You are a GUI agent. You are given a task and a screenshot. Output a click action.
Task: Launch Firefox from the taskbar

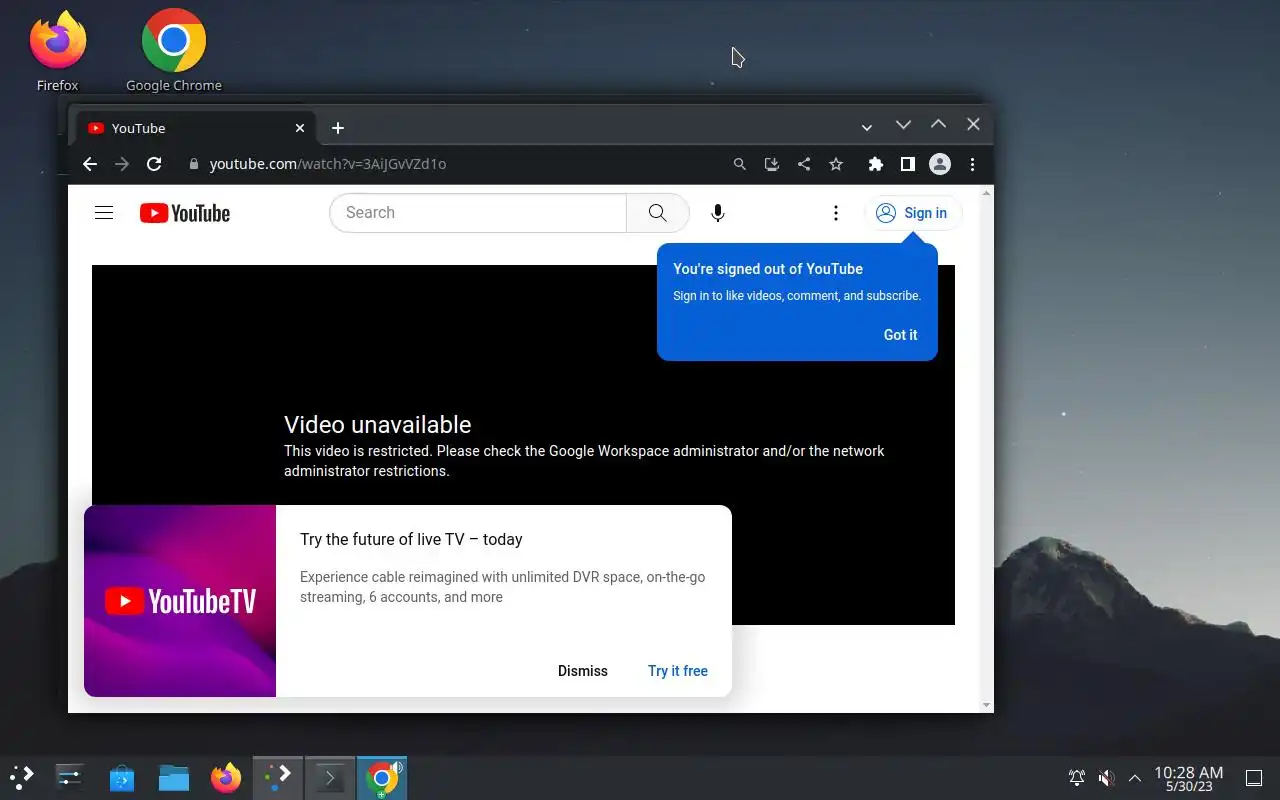226,777
